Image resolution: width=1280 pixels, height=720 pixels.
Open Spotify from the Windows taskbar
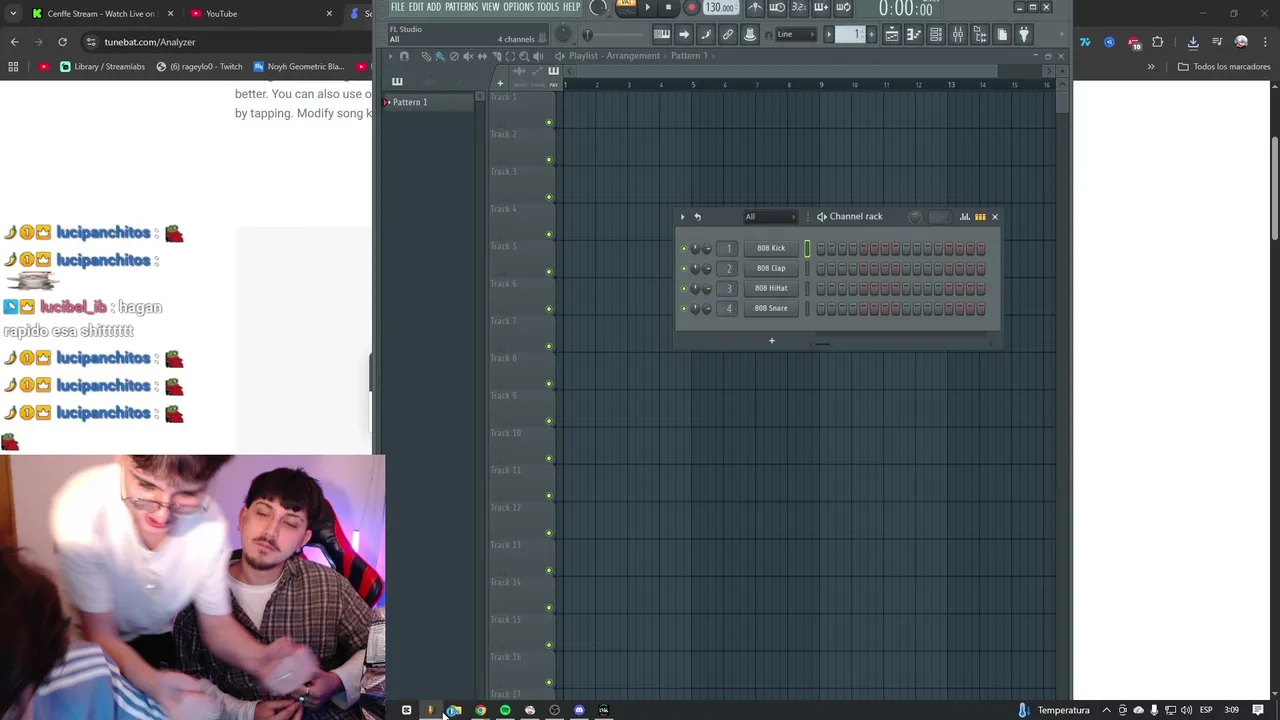tap(505, 710)
